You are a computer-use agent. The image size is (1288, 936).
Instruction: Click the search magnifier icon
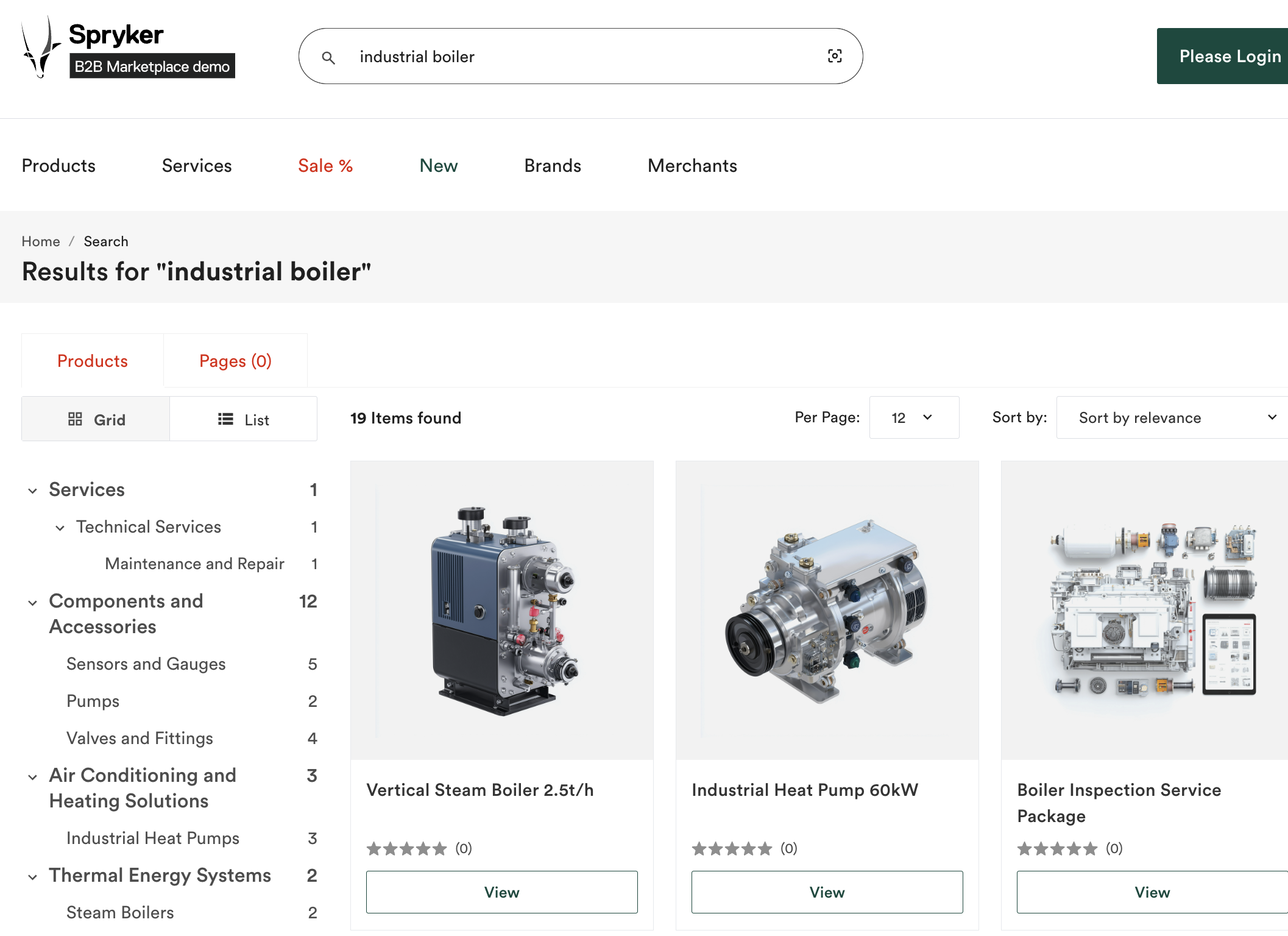coord(328,57)
